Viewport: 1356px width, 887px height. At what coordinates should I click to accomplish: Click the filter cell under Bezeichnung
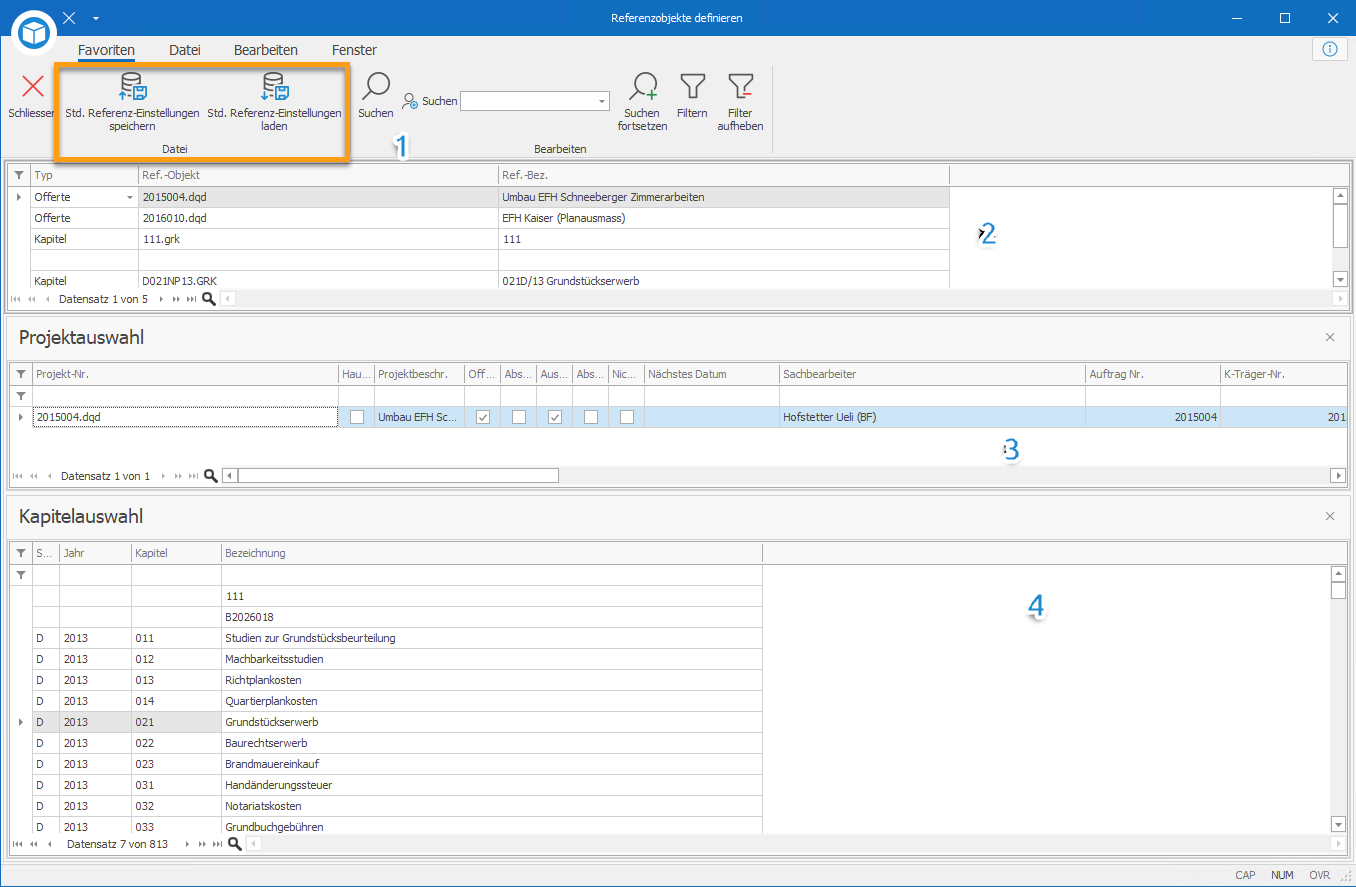492,575
